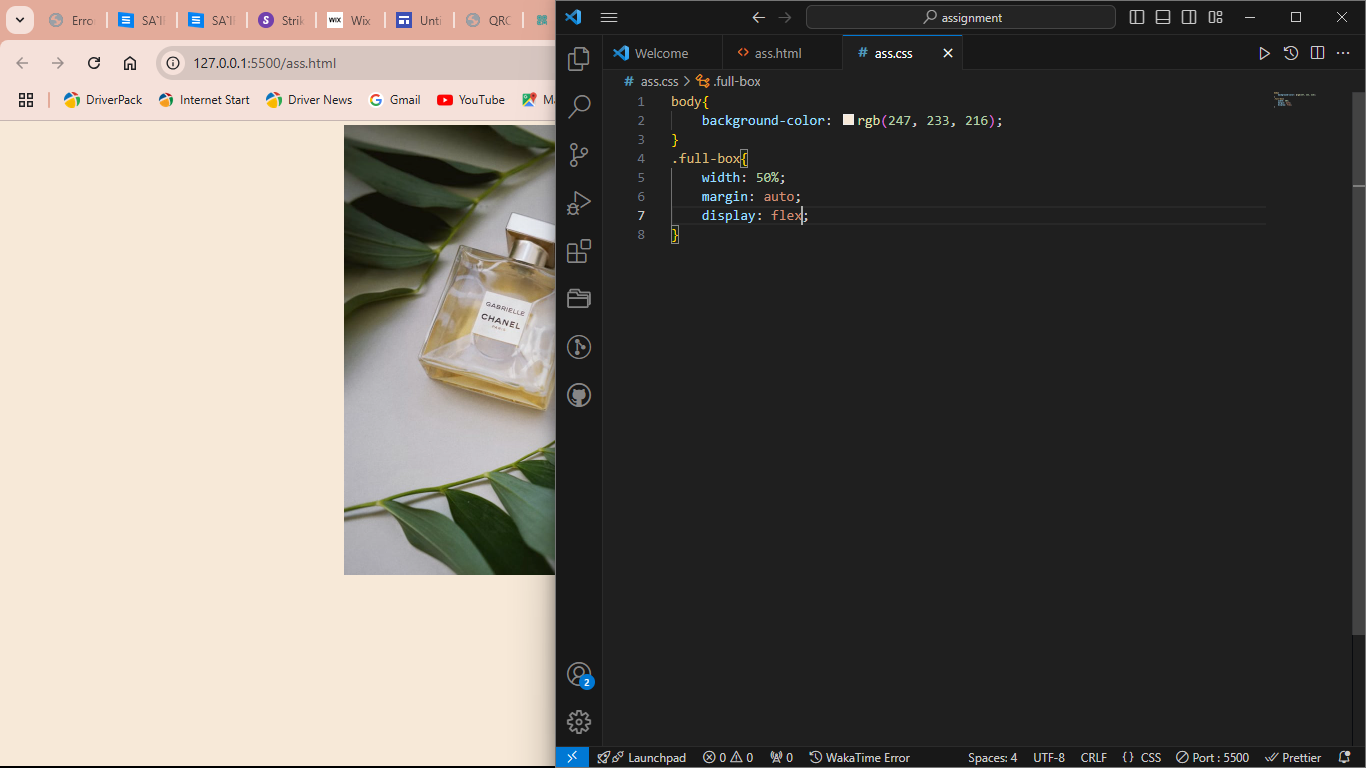1366x768 pixels.
Task: Open the DriverPack bookmark
Action: (x=103, y=99)
